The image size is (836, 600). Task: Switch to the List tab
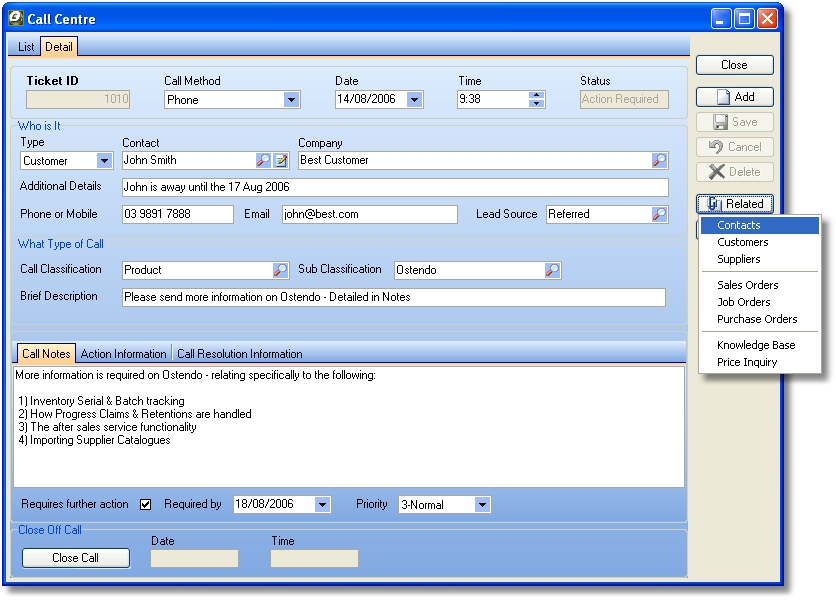point(26,47)
